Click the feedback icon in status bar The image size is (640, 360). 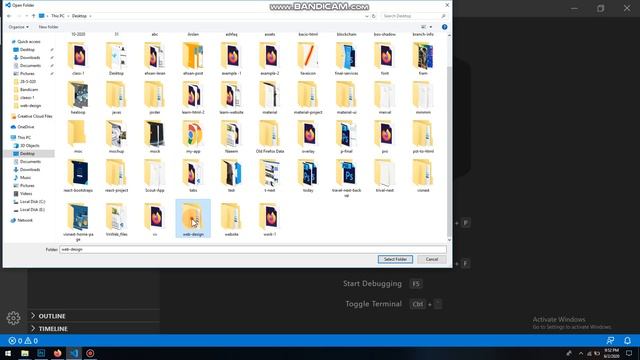[x=610, y=340]
